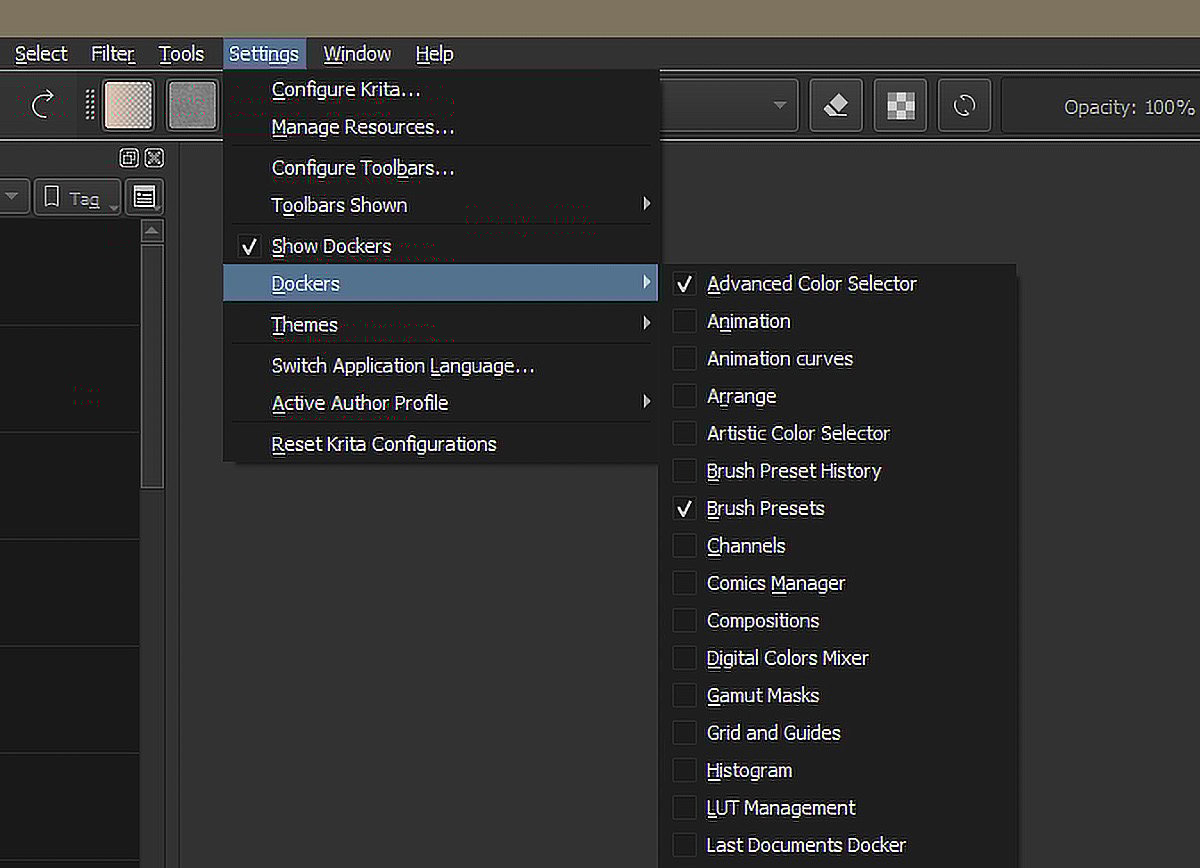The width and height of the screenshot is (1200, 868).
Task: Click the preset list scrollbar handle
Action: coord(152,366)
